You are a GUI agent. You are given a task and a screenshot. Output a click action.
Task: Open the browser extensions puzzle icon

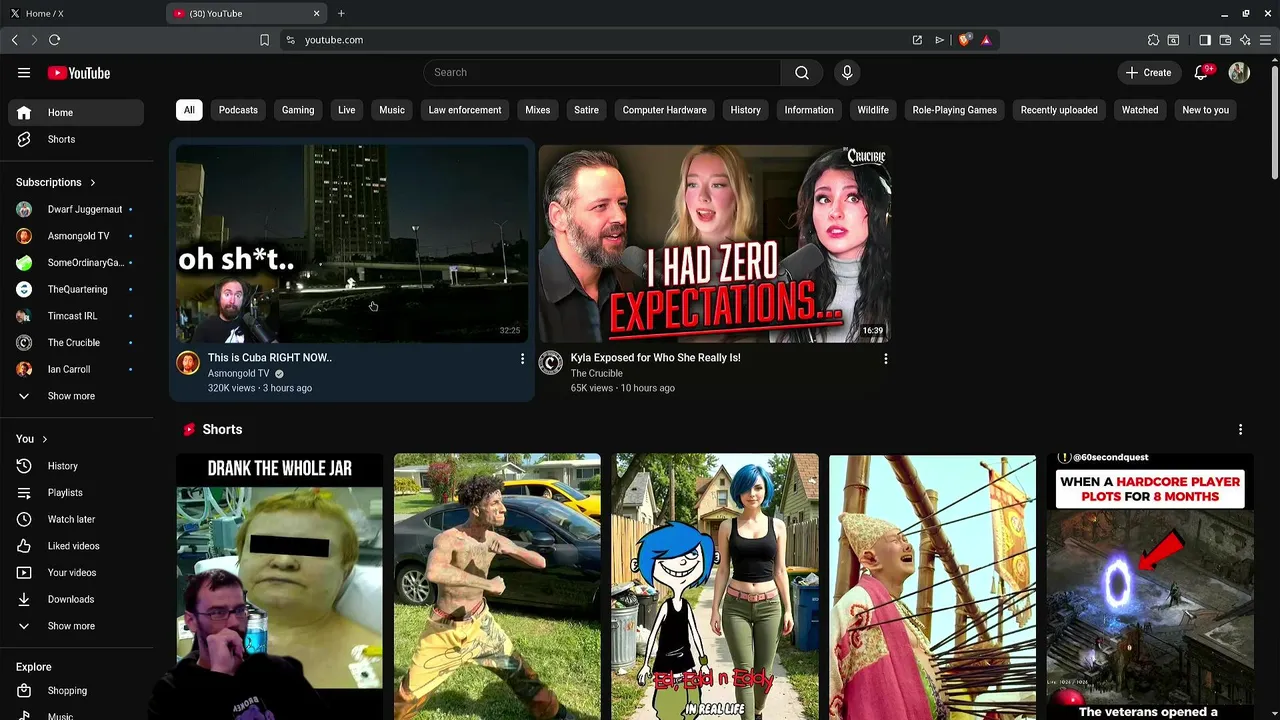1153,40
